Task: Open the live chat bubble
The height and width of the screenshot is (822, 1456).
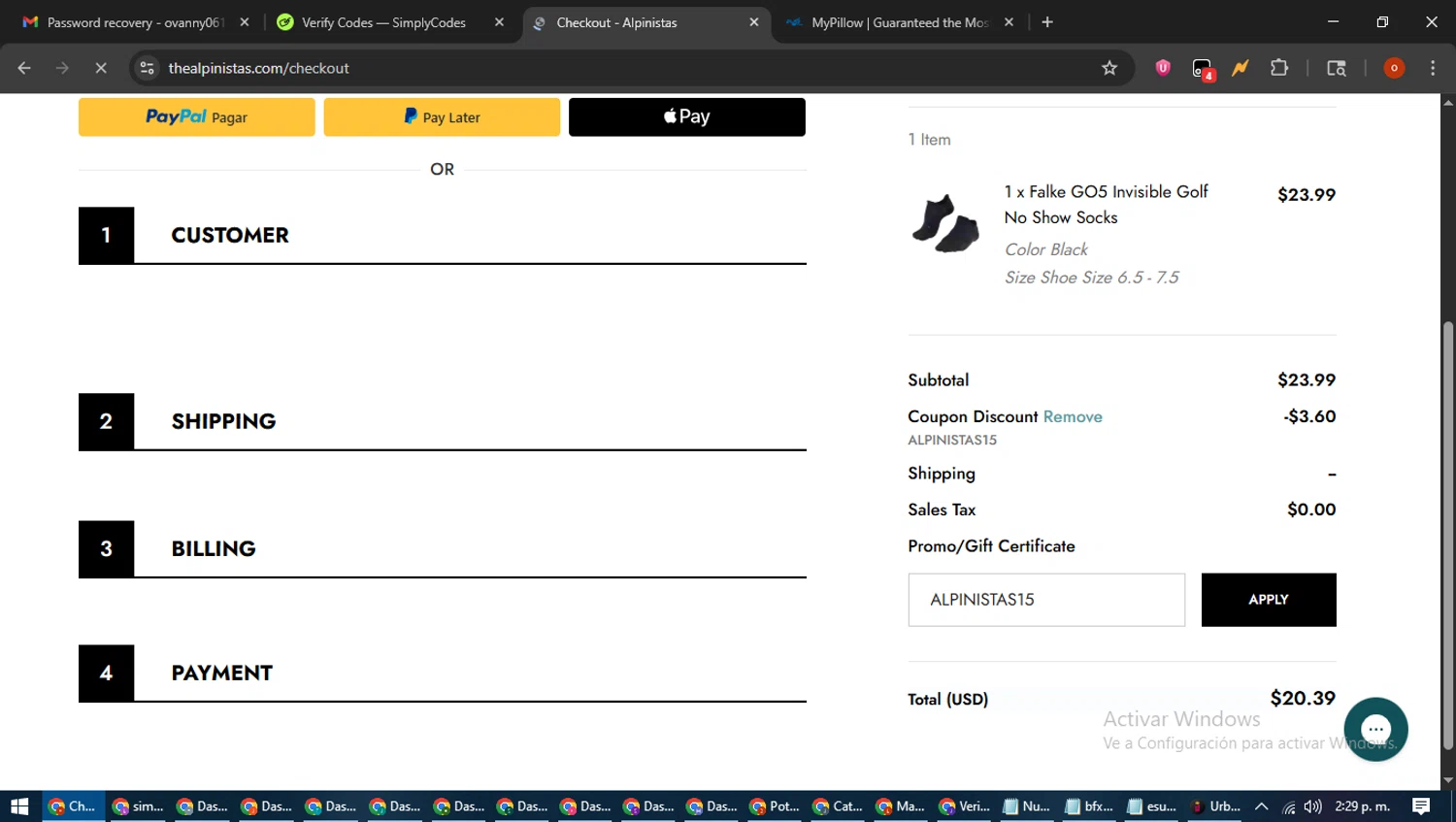Action: (1375, 730)
